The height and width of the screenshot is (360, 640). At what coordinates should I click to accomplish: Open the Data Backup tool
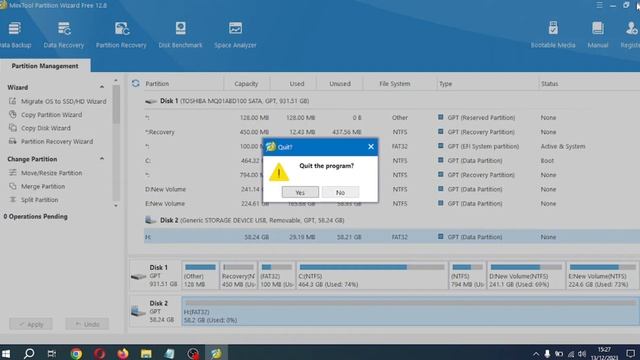point(15,35)
